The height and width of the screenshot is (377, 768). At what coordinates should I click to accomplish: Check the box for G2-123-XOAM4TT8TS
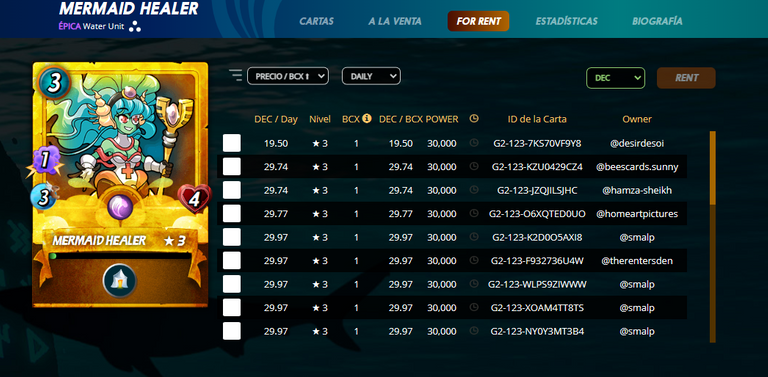coord(232,307)
